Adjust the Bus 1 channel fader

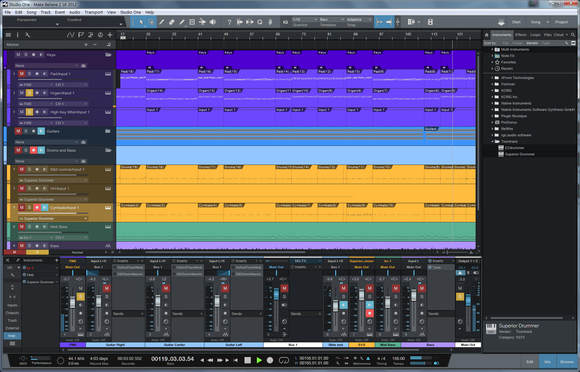[x=276, y=294]
